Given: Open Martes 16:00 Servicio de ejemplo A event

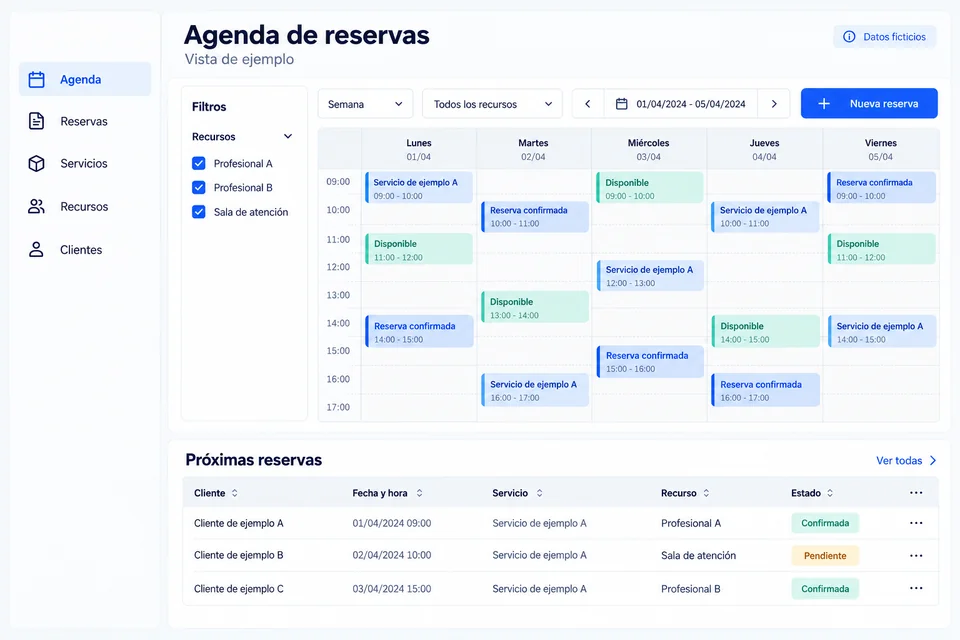Looking at the screenshot, I should click(x=535, y=390).
